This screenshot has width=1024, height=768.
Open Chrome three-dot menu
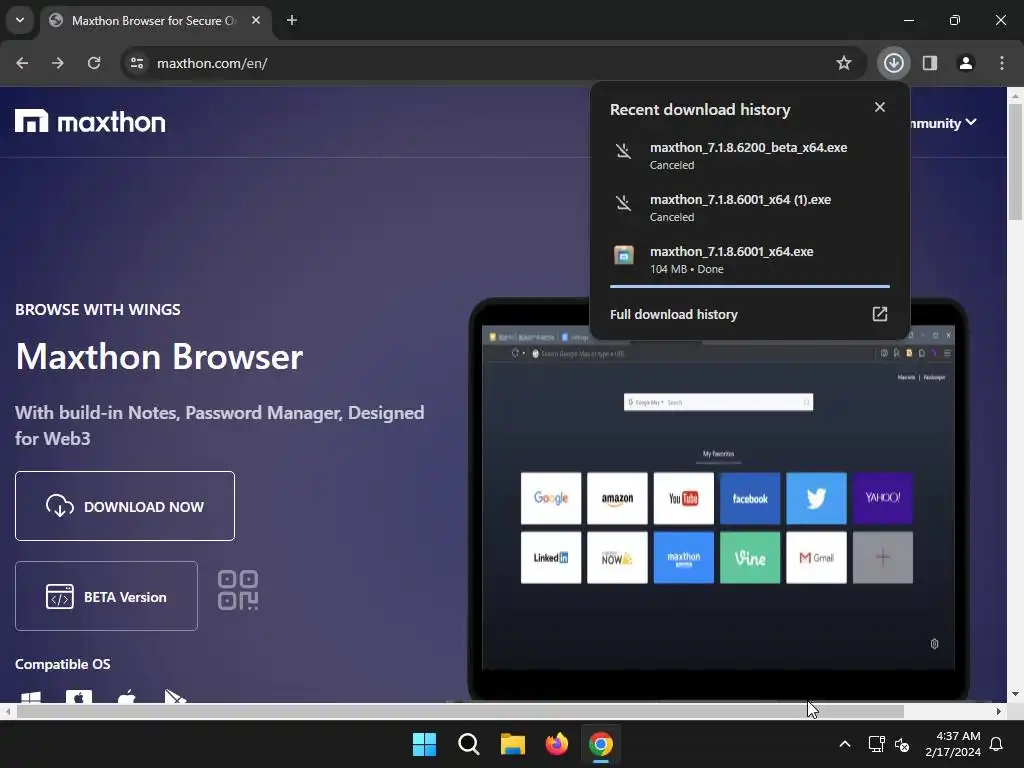coord(1001,63)
